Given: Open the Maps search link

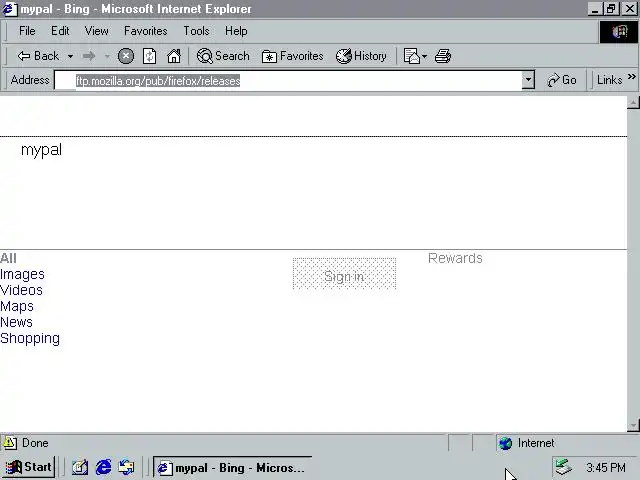Looking at the screenshot, I should point(17,306).
